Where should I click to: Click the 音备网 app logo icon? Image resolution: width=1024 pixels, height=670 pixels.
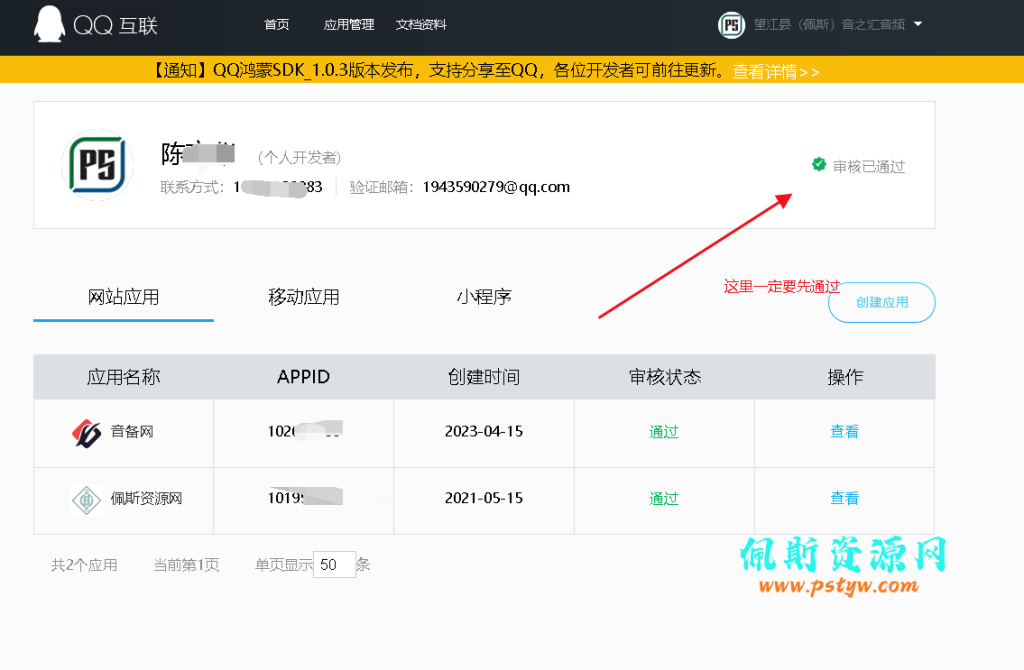[86, 432]
